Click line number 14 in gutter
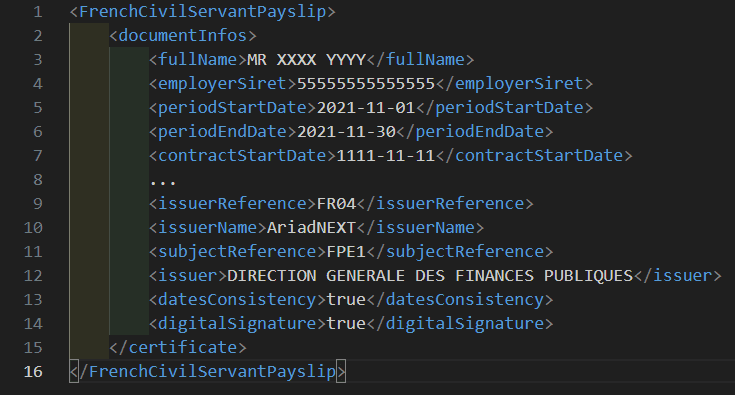 tap(33, 323)
